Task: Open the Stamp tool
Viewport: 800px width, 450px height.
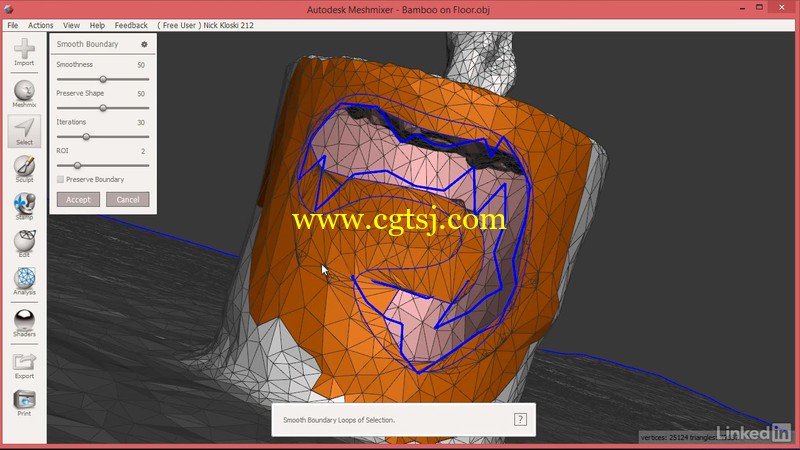Action: coord(24,206)
